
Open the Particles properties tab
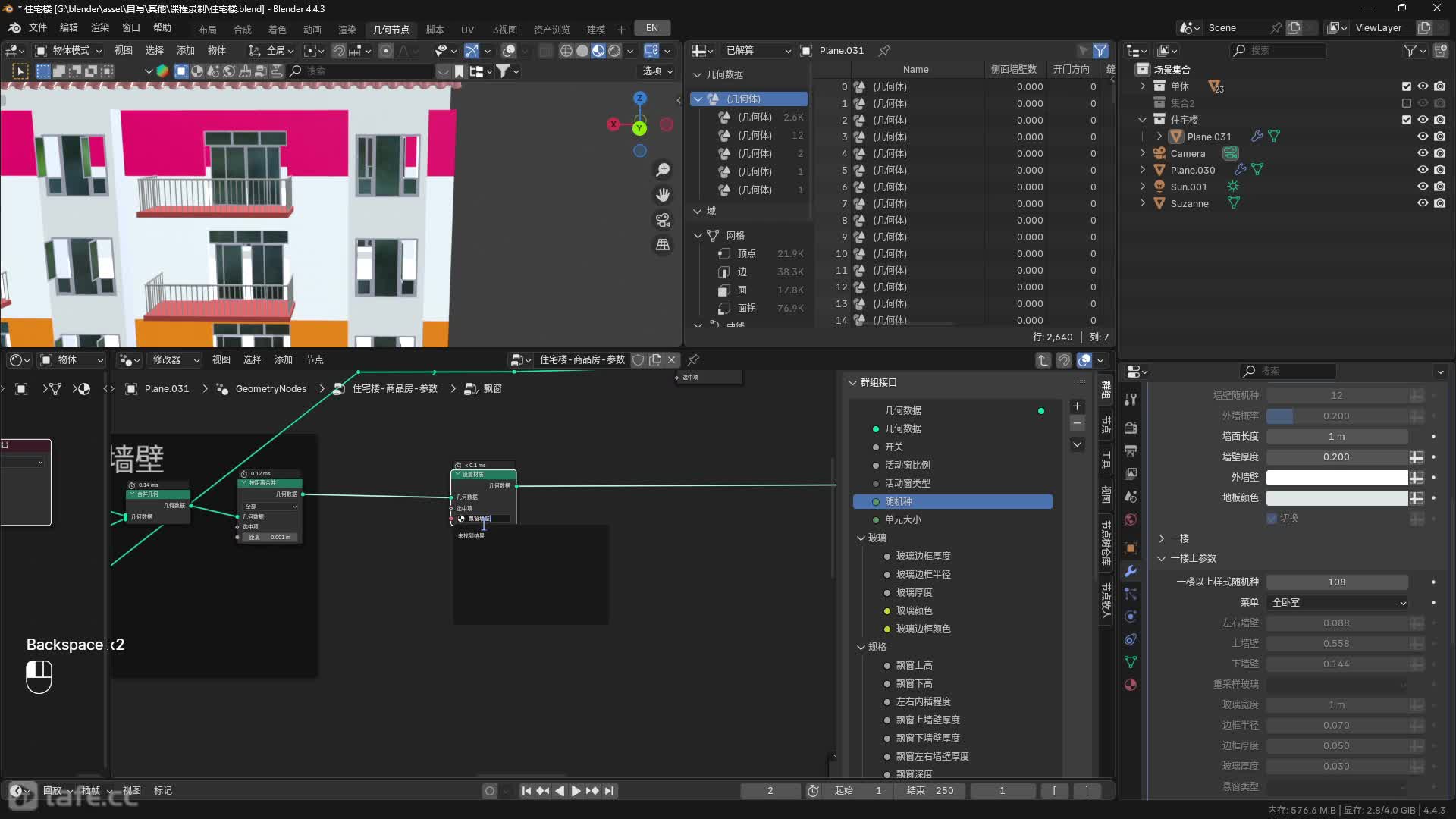click(x=1131, y=594)
